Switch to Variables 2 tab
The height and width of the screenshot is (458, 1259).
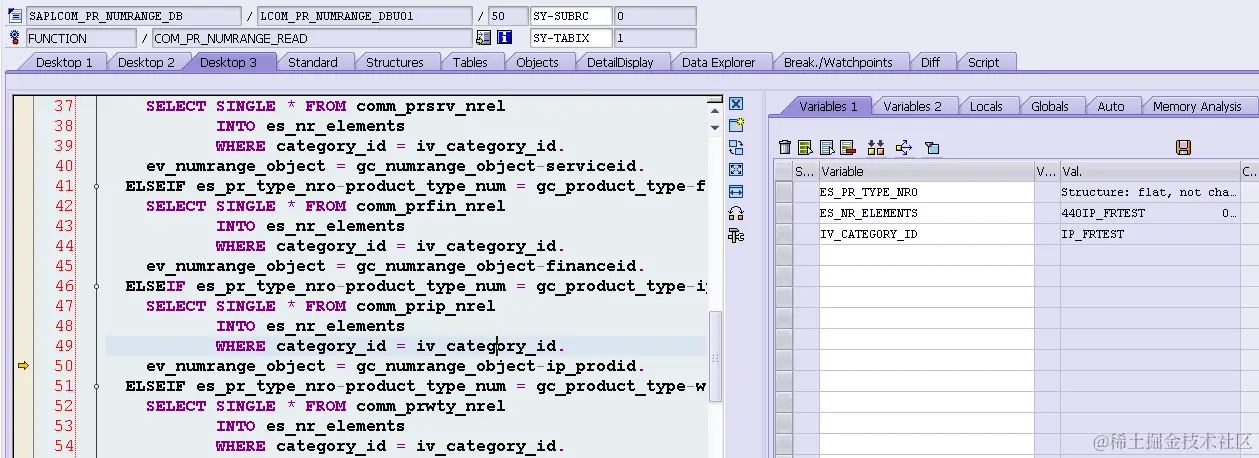click(x=912, y=106)
